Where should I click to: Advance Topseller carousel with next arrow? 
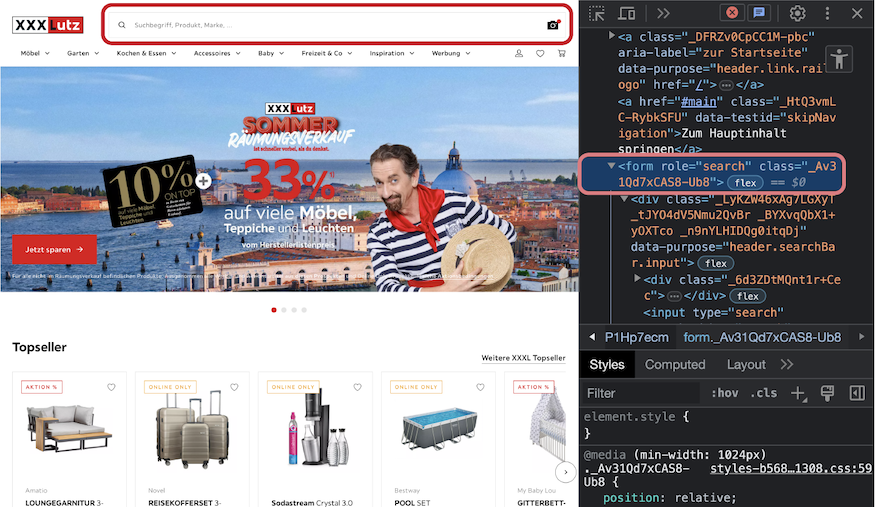(x=566, y=472)
